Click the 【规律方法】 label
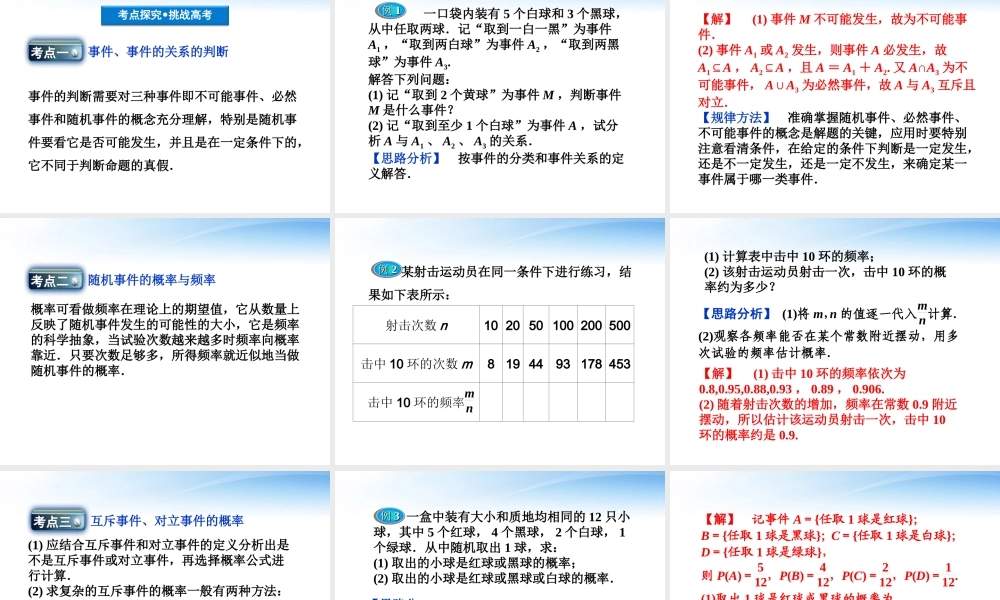Image resolution: width=1000 pixels, height=600 pixels. click(735, 117)
